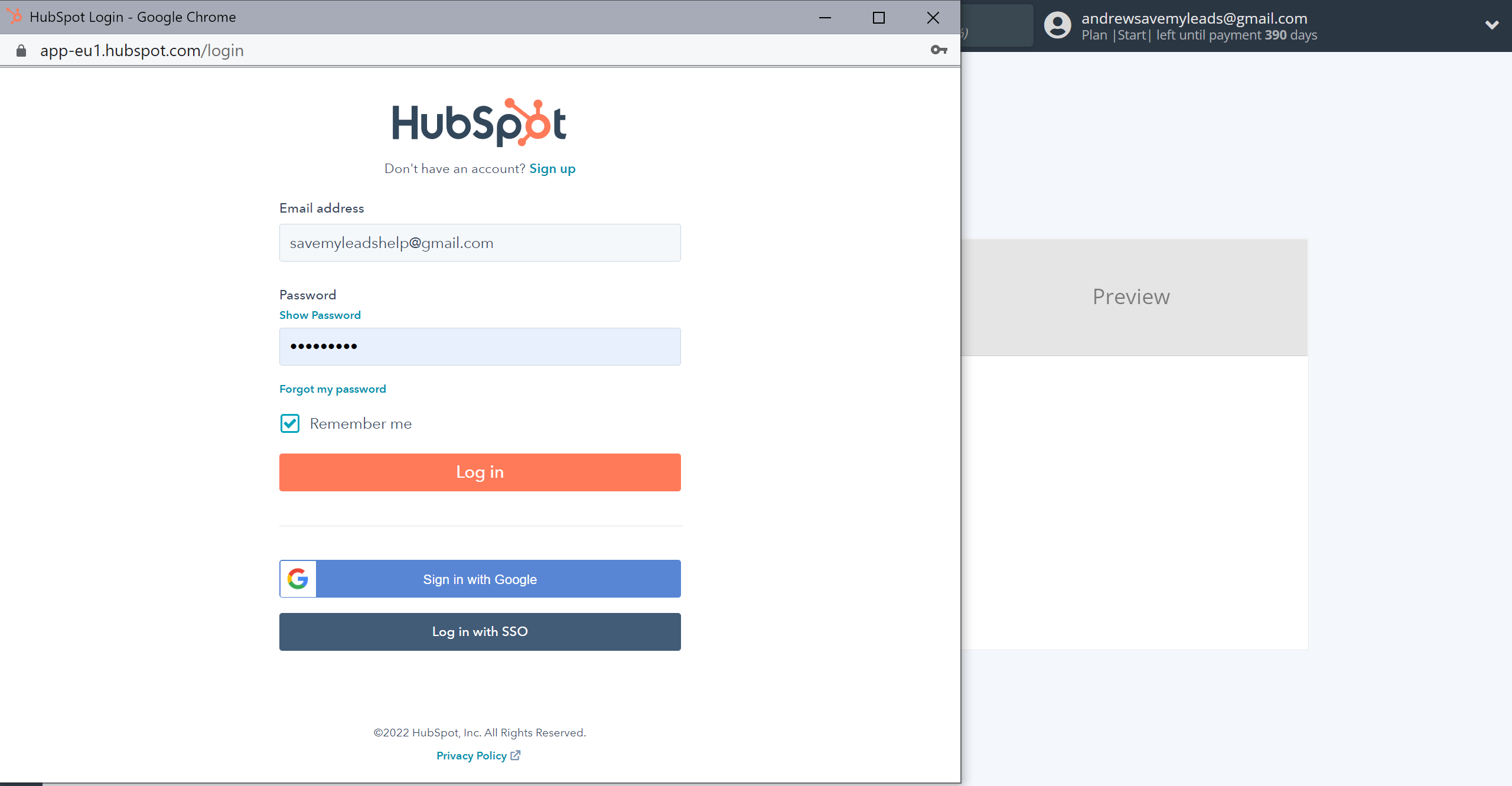Image resolution: width=1512 pixels, height=786 pixels.
Task: Click the Log in button
Action: click(480, 472)
